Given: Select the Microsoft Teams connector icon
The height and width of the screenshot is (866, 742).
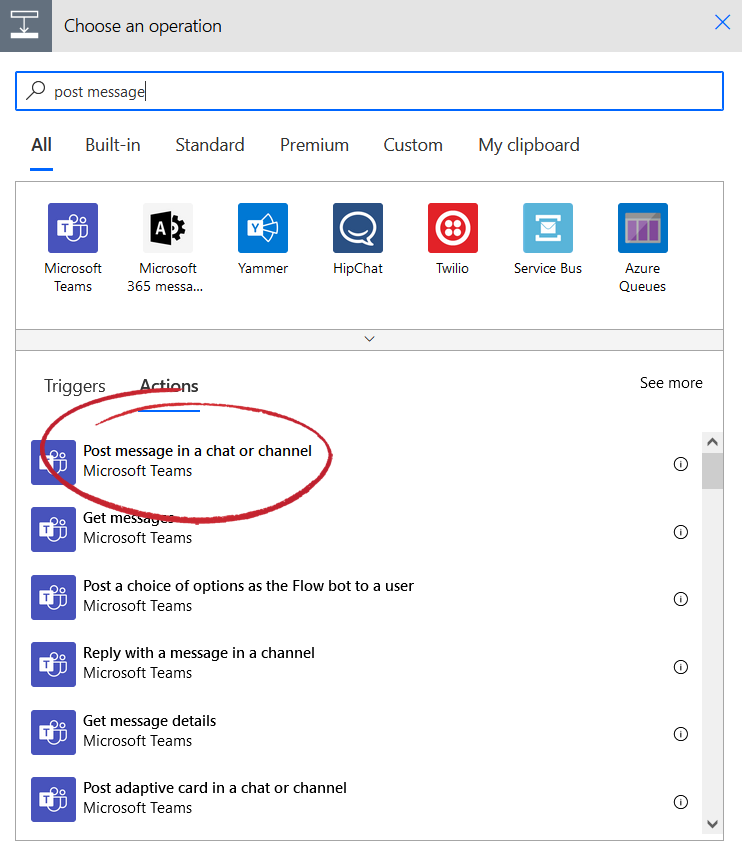Looking at the screenshot, I should [73, 228].
